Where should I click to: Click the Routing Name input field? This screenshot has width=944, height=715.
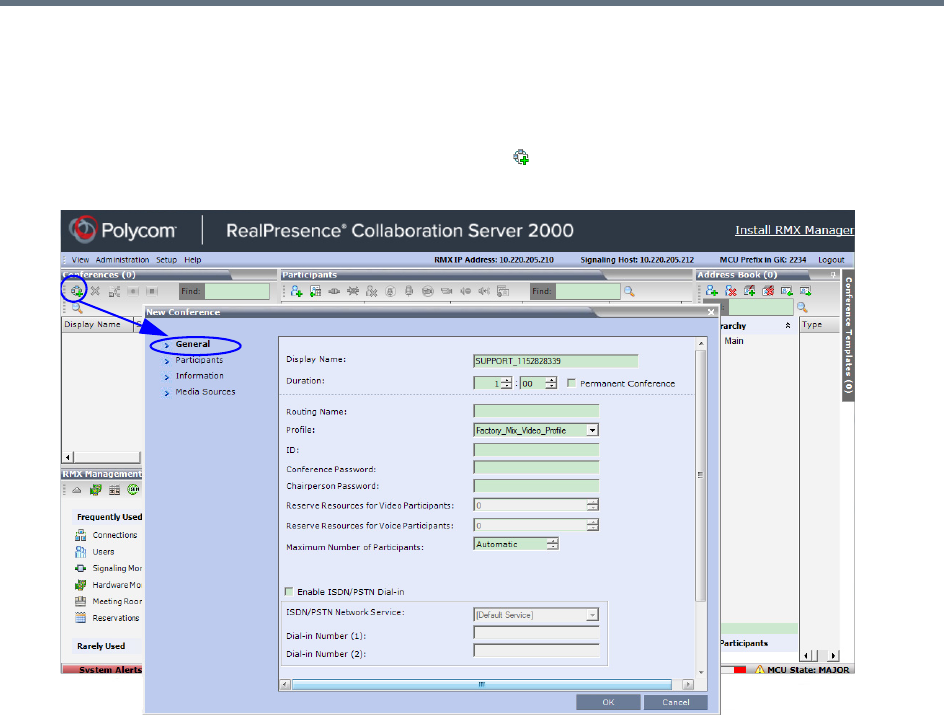tap(536, 411)
